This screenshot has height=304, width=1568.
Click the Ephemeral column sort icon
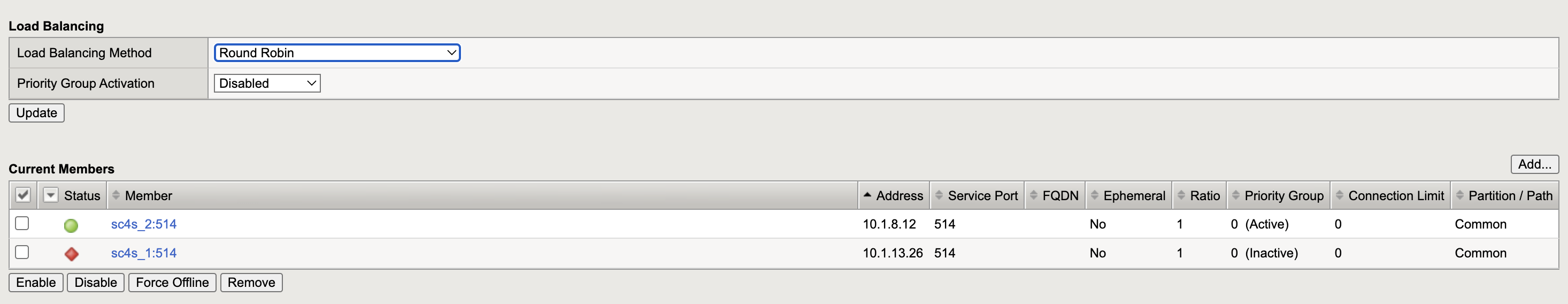point(1094,195)
